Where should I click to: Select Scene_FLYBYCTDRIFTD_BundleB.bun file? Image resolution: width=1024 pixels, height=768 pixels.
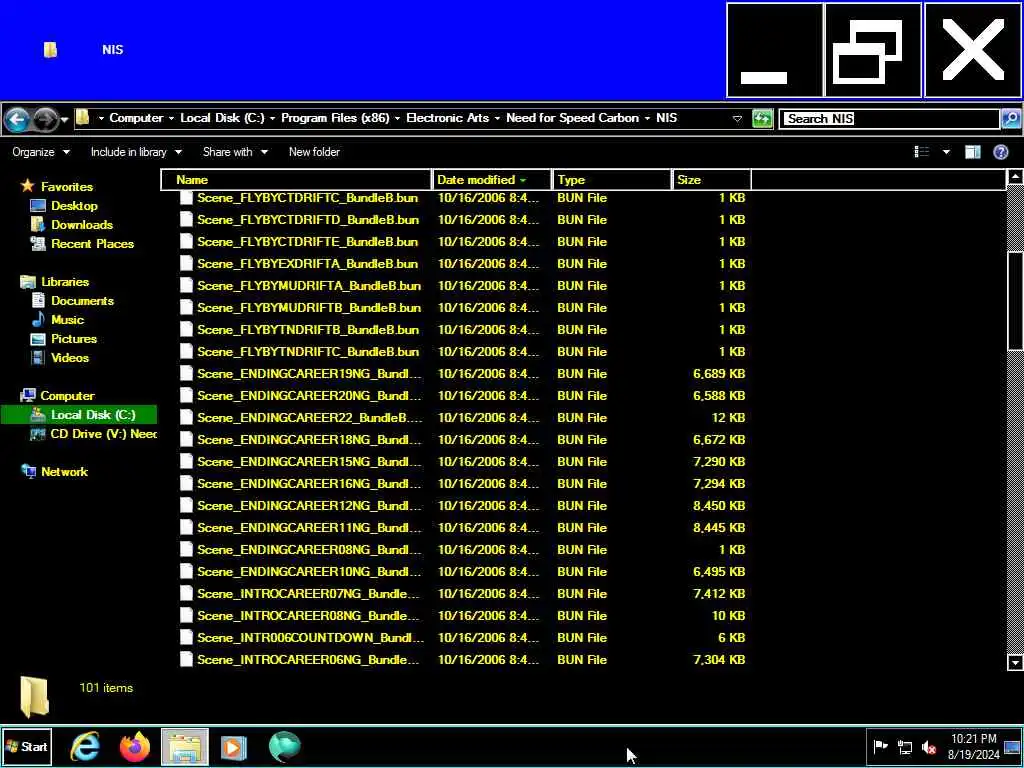click(308, 220)
